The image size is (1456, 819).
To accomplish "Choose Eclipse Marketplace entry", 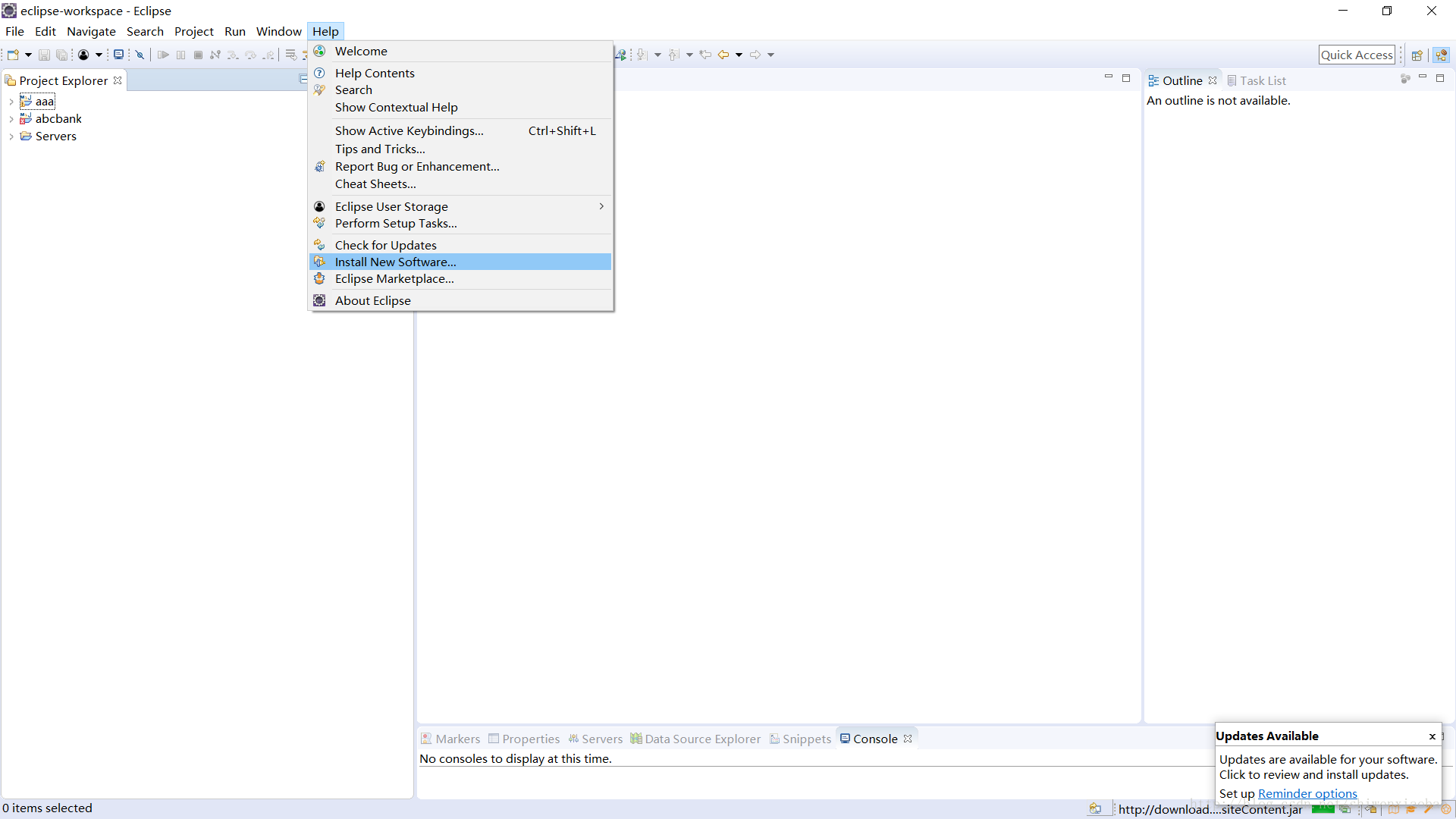I will coord(460,278).
